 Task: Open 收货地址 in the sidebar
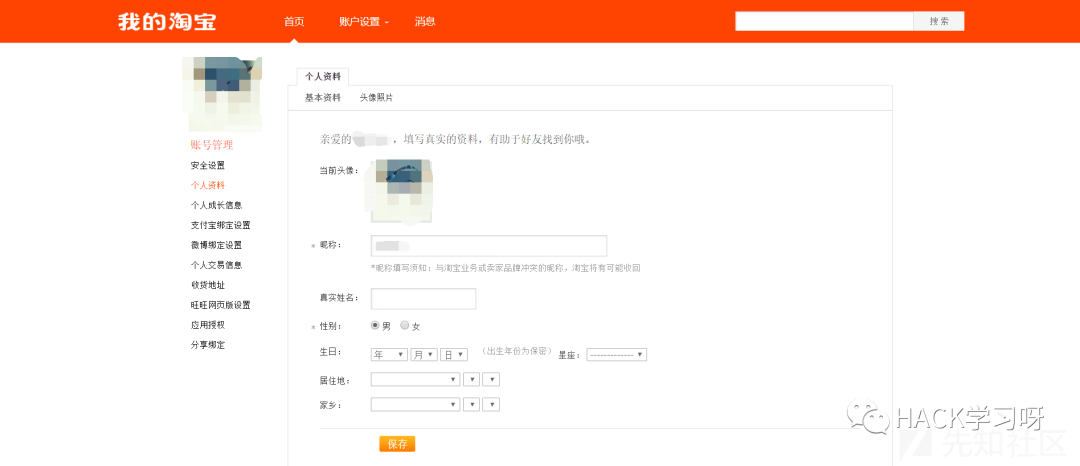tap(208, 285)
